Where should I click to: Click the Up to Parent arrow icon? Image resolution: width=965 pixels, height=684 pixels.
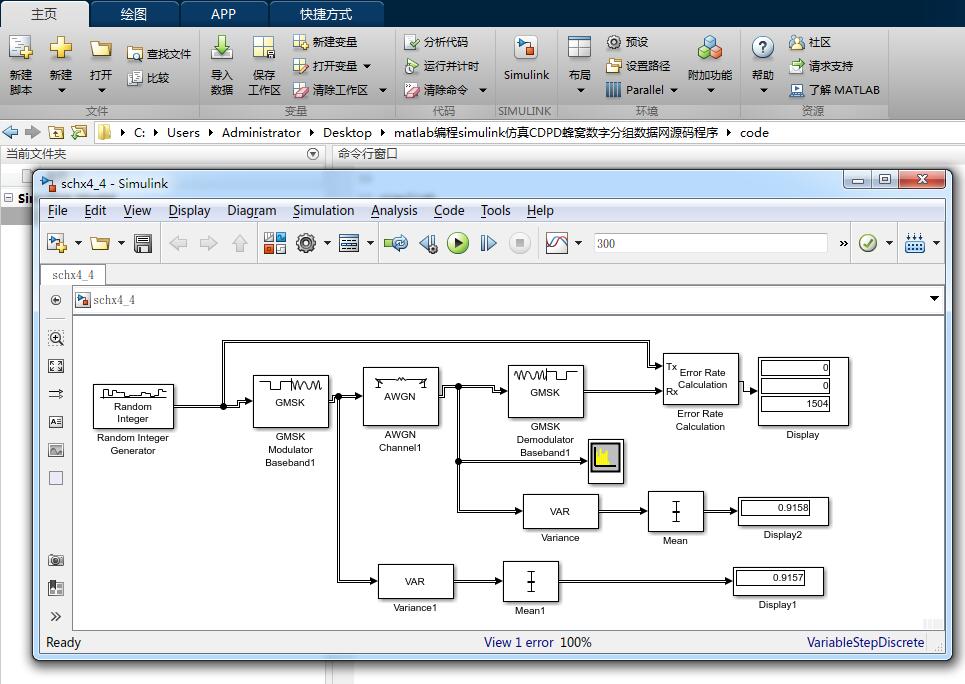pos(240,243)
